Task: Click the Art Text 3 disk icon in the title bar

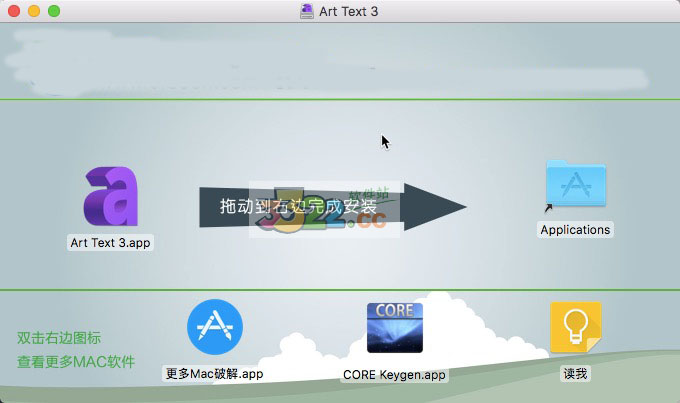Action: [x=307, y=11]
